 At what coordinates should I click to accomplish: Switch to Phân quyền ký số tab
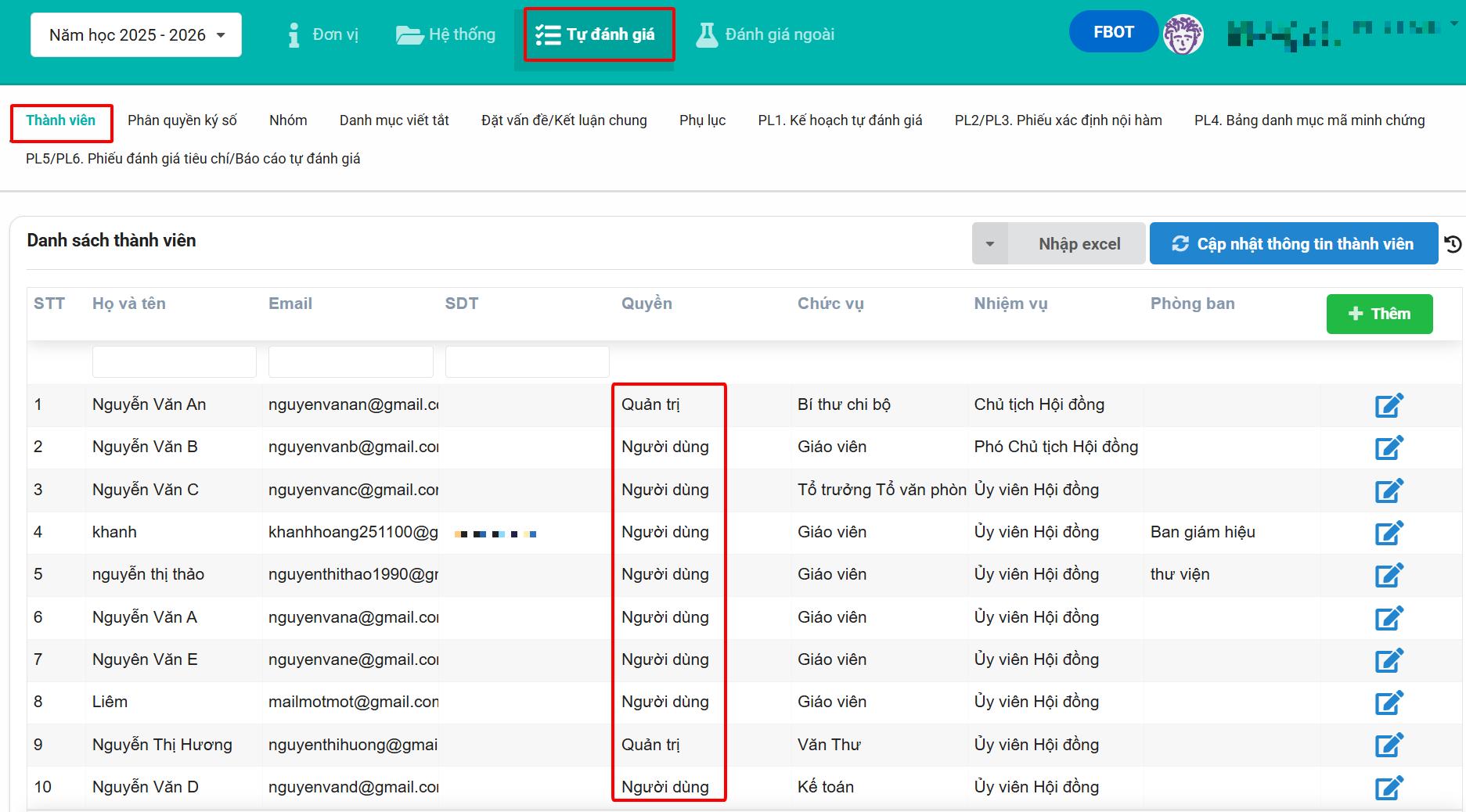[182, 120]
